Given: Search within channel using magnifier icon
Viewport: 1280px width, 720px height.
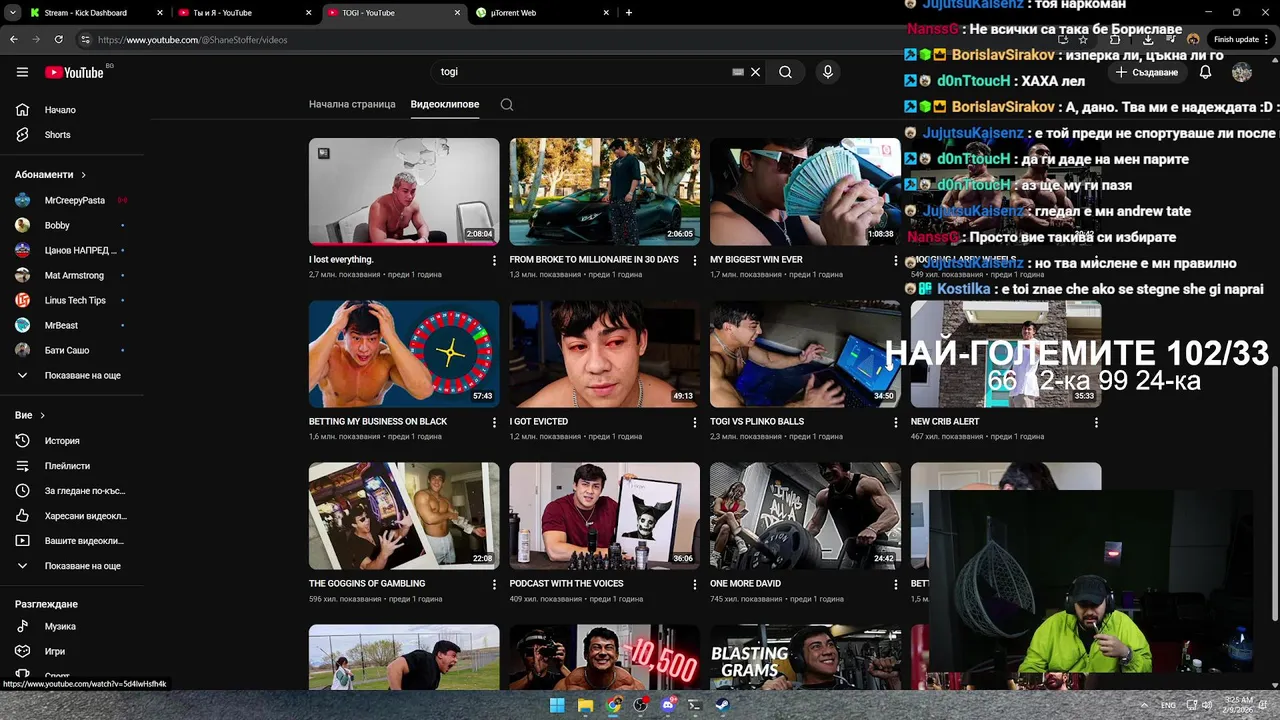Looking at the screenshot, I should [x=507, y=105].
